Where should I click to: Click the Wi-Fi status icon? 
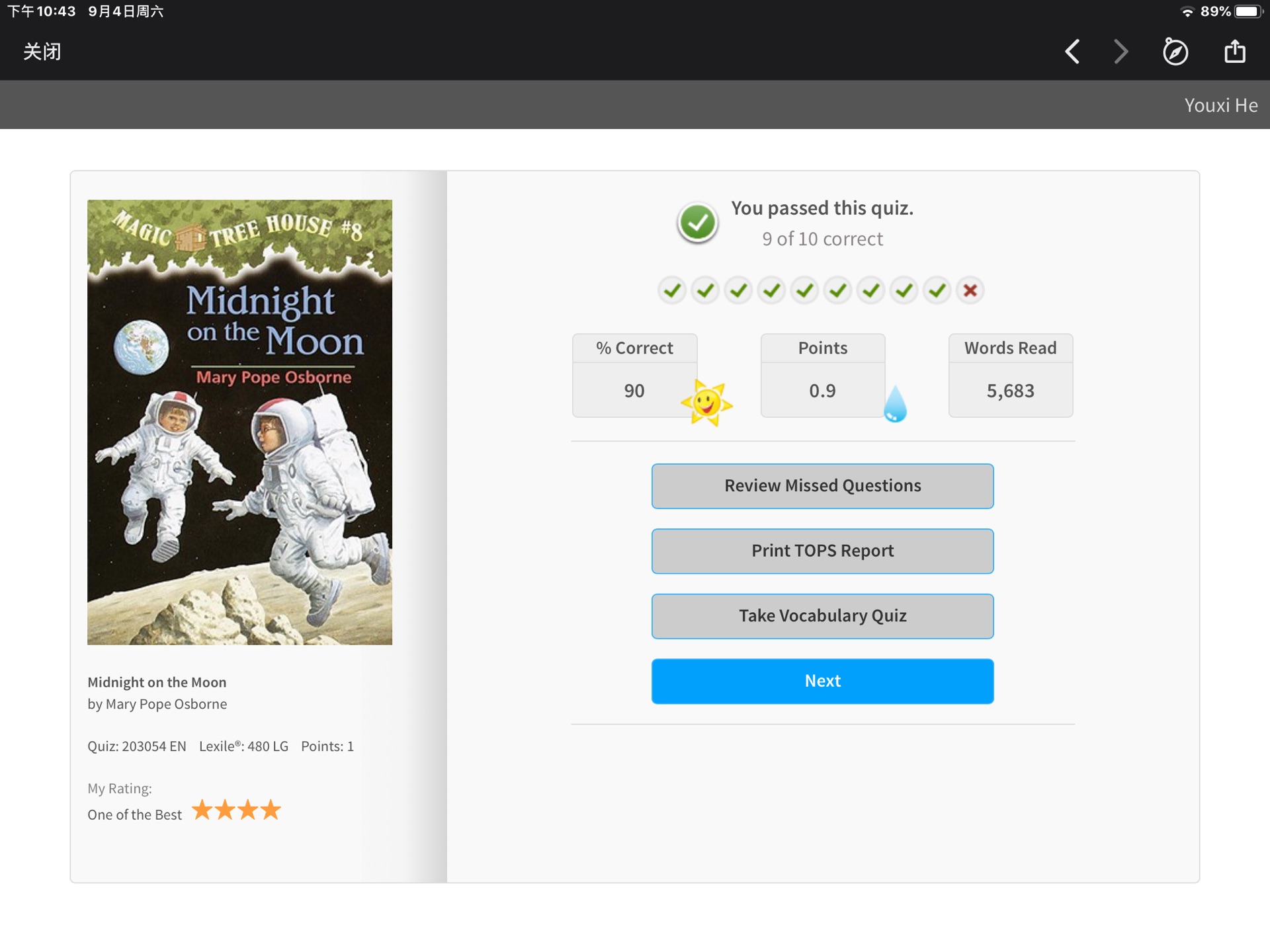click(x=1187, y=11)
